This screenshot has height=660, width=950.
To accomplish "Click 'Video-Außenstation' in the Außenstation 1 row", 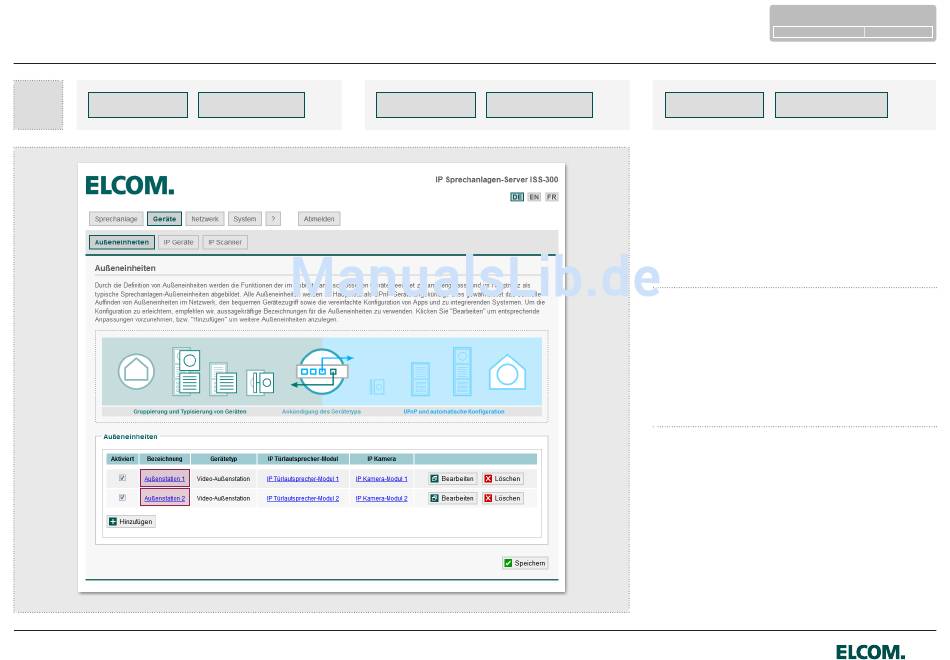I will [x=223, y=479].
